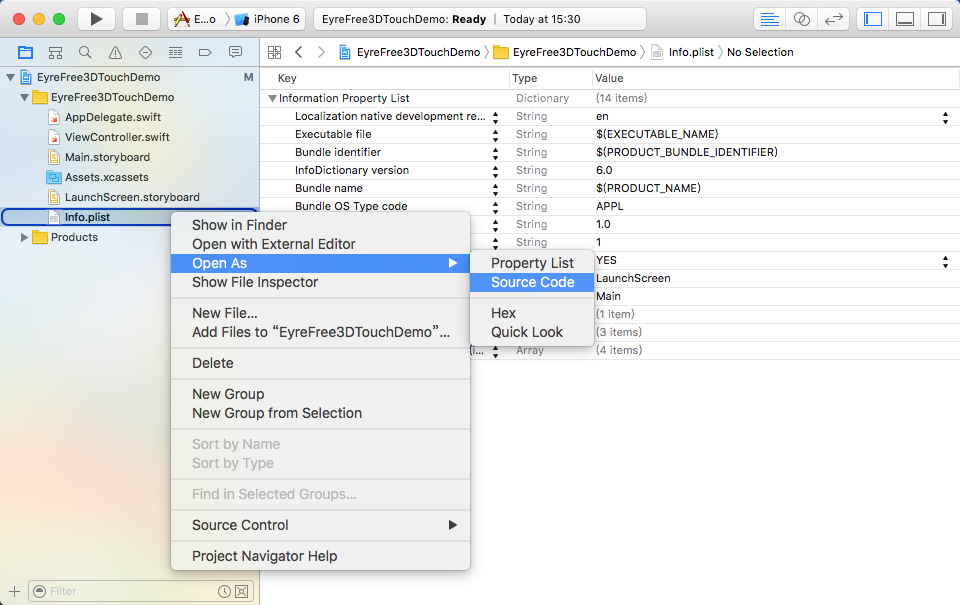Open the Project navigator folder icon
Viewport: 960px width, 605px height.
pos(25,52)
